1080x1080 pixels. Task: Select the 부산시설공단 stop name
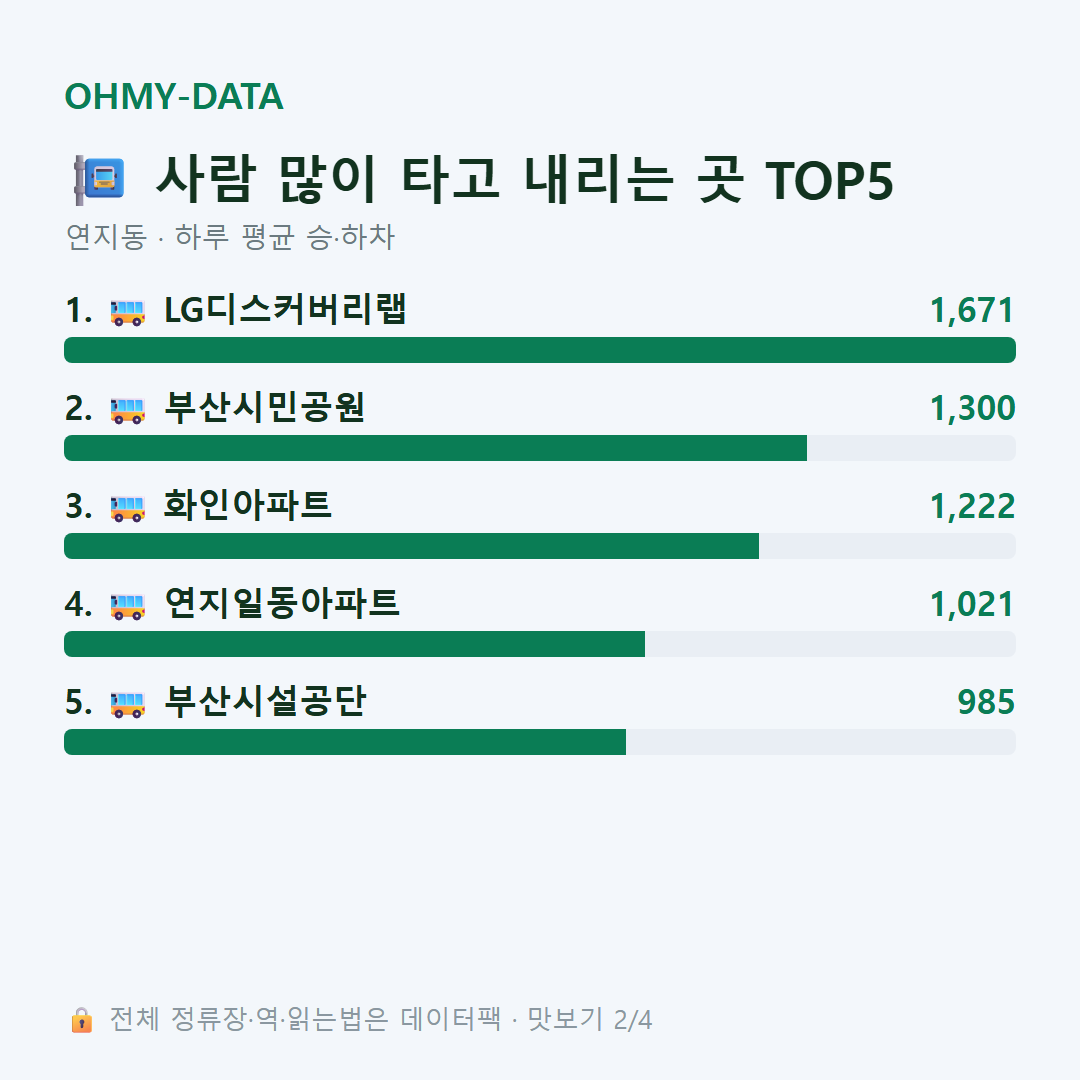265,700
